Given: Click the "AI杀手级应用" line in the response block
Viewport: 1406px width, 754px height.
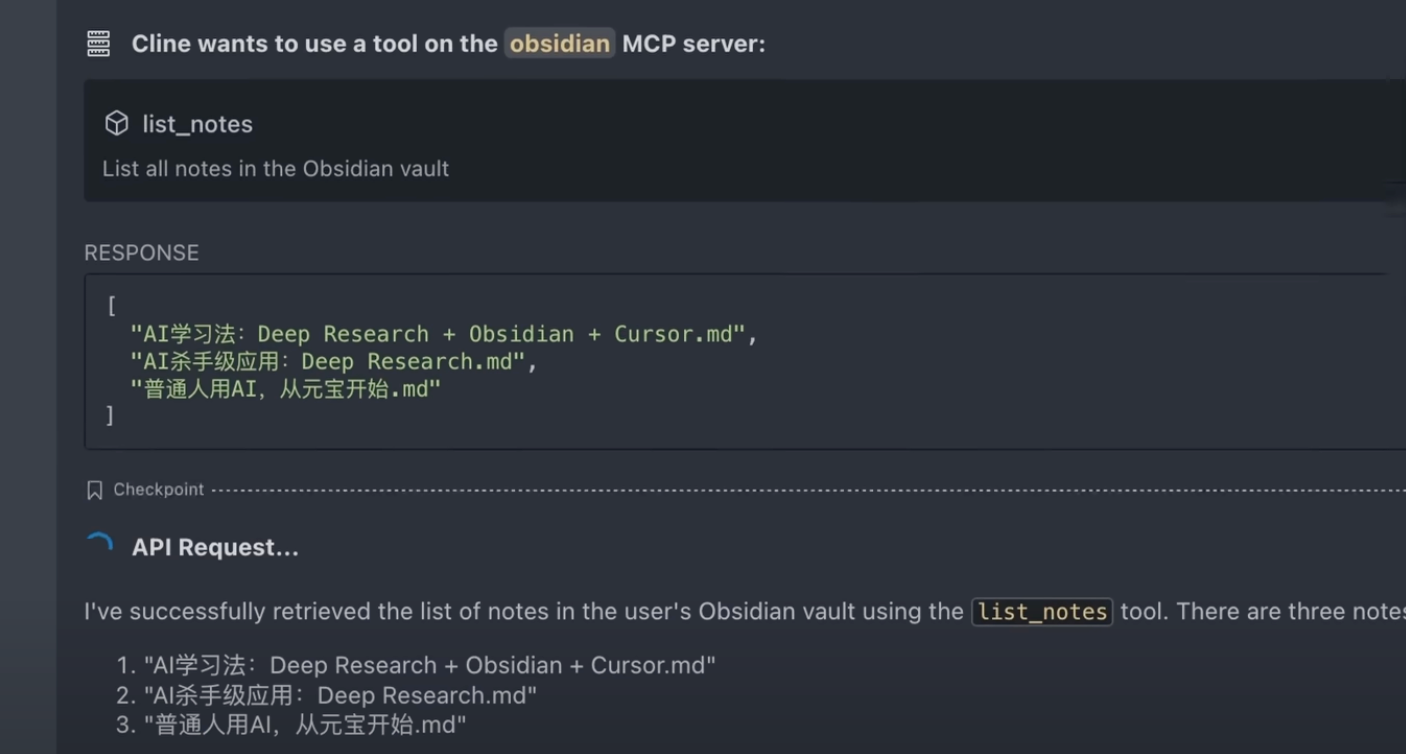Looking at the screenshot, I should [333, 361].
